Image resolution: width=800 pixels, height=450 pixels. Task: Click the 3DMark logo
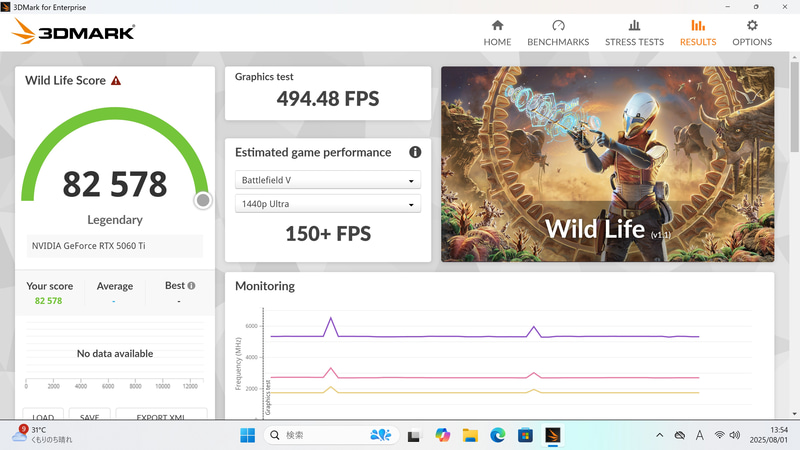(73, 32)
